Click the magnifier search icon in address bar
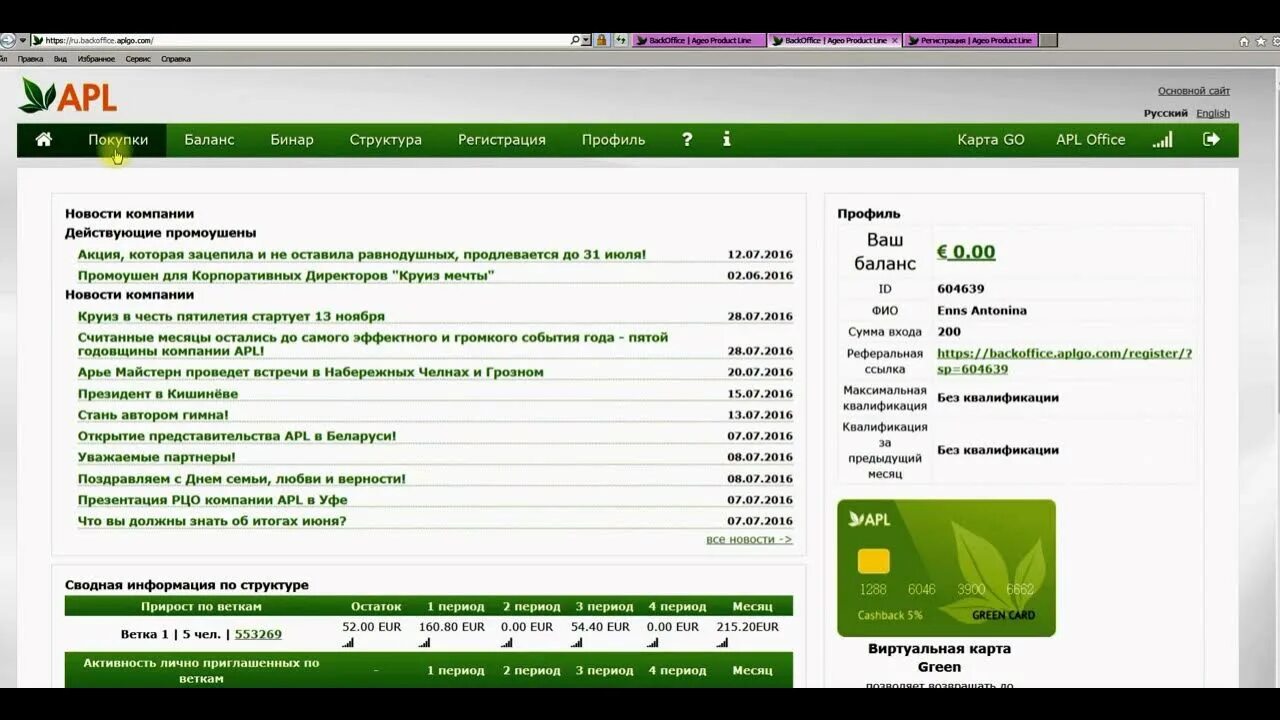The height and width of the screenshot is (720, 1280). tap(574, 40)
